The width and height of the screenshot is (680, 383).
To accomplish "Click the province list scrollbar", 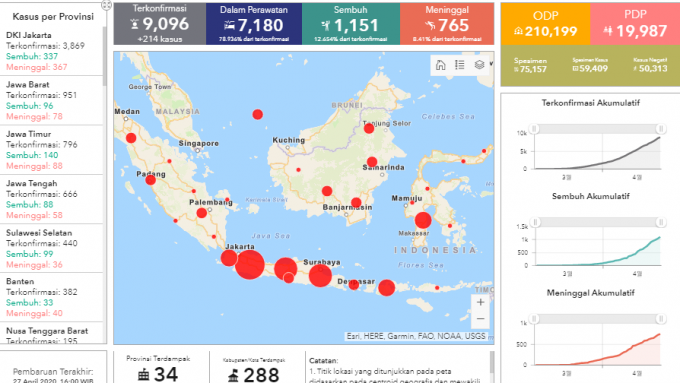I will coord(105,56).
